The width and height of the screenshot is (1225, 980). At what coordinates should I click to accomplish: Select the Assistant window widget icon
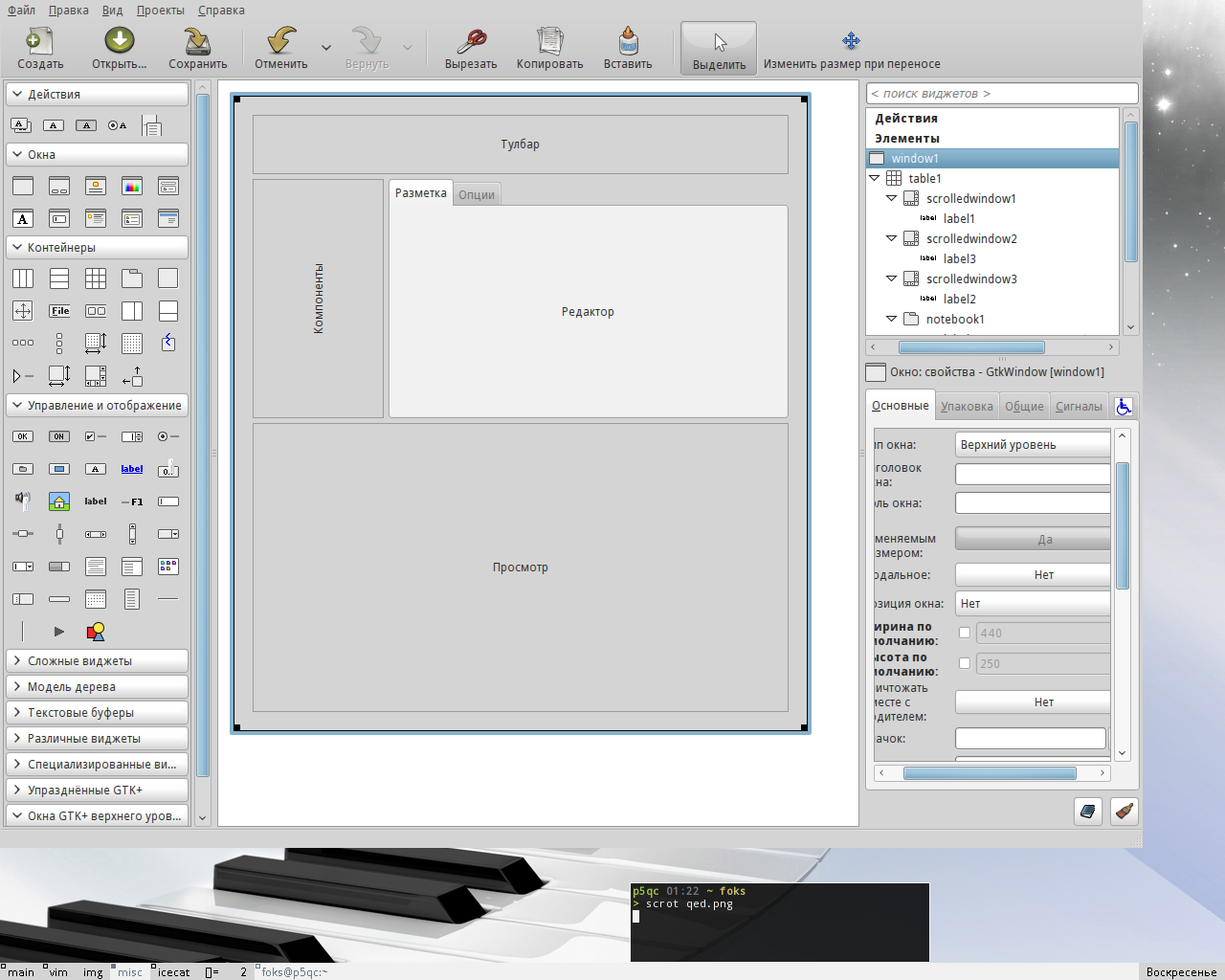coord(168,219)
